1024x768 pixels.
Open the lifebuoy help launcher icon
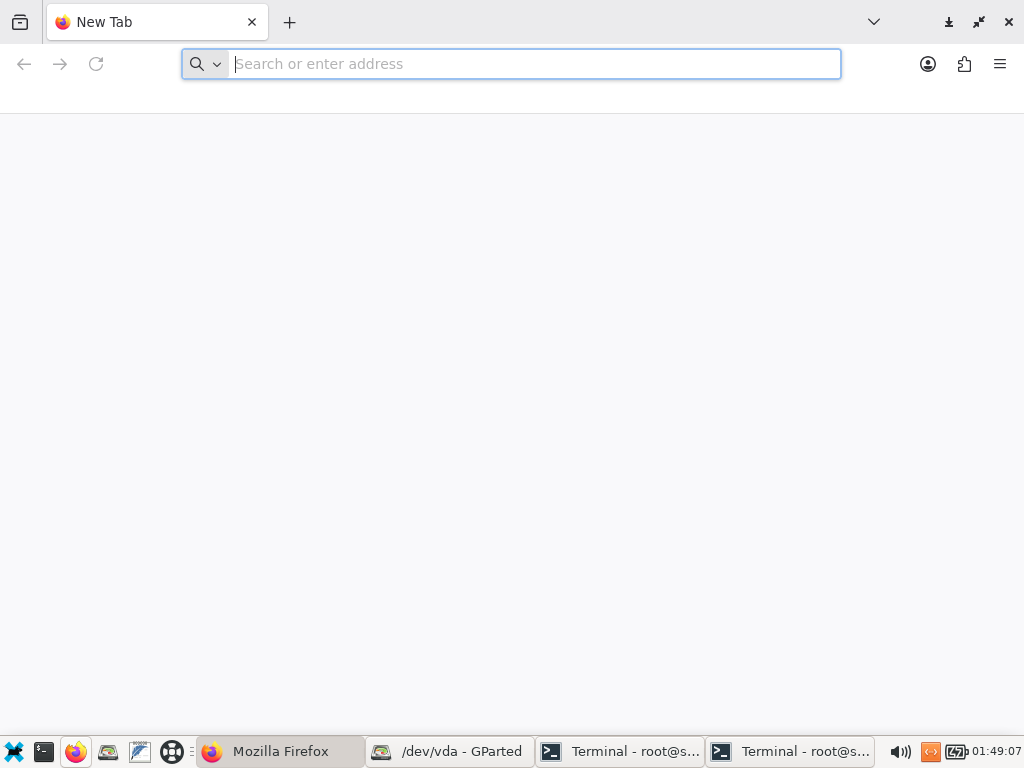[x=172, y=752]
